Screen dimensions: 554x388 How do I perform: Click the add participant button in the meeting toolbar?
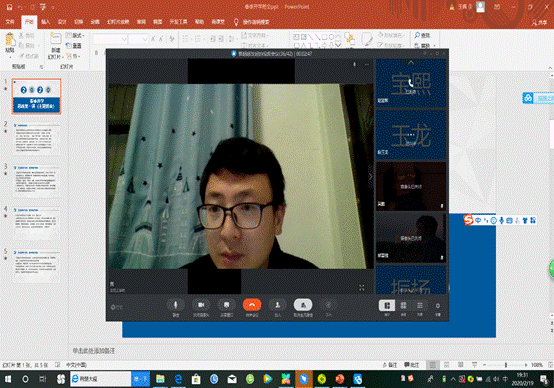coord(278,305)
